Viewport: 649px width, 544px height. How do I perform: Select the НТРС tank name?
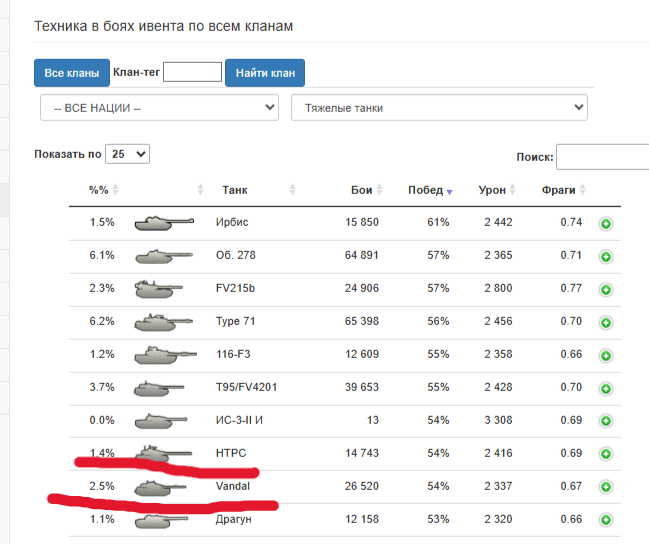point(231,453)
